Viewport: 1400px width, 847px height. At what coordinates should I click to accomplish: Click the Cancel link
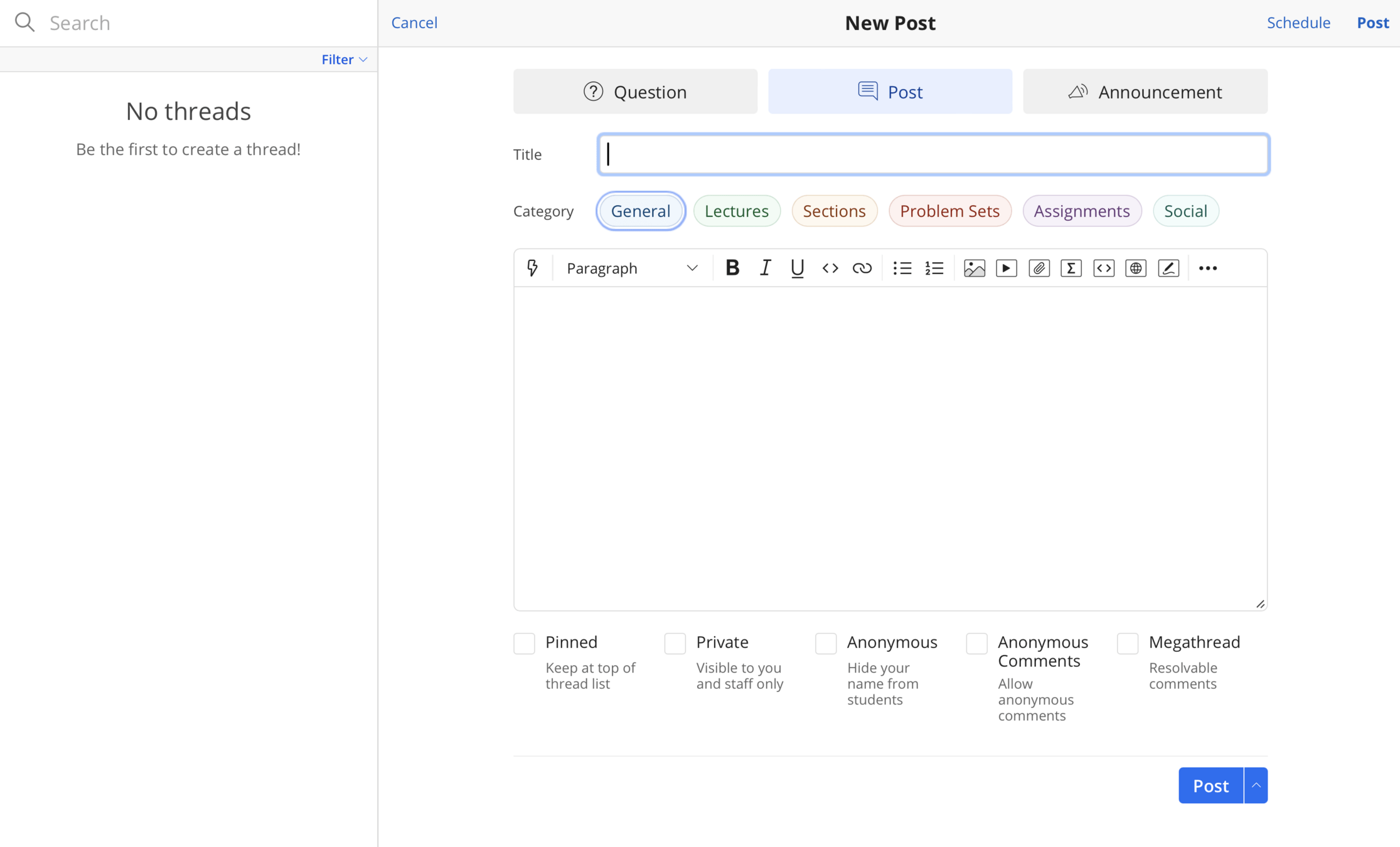click(414, 23)
